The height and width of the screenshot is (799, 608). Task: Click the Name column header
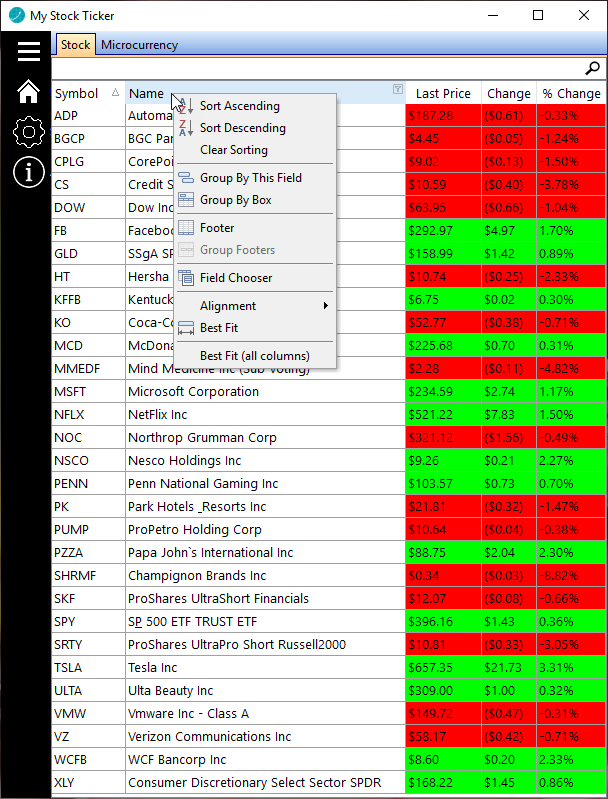(265, 93)
